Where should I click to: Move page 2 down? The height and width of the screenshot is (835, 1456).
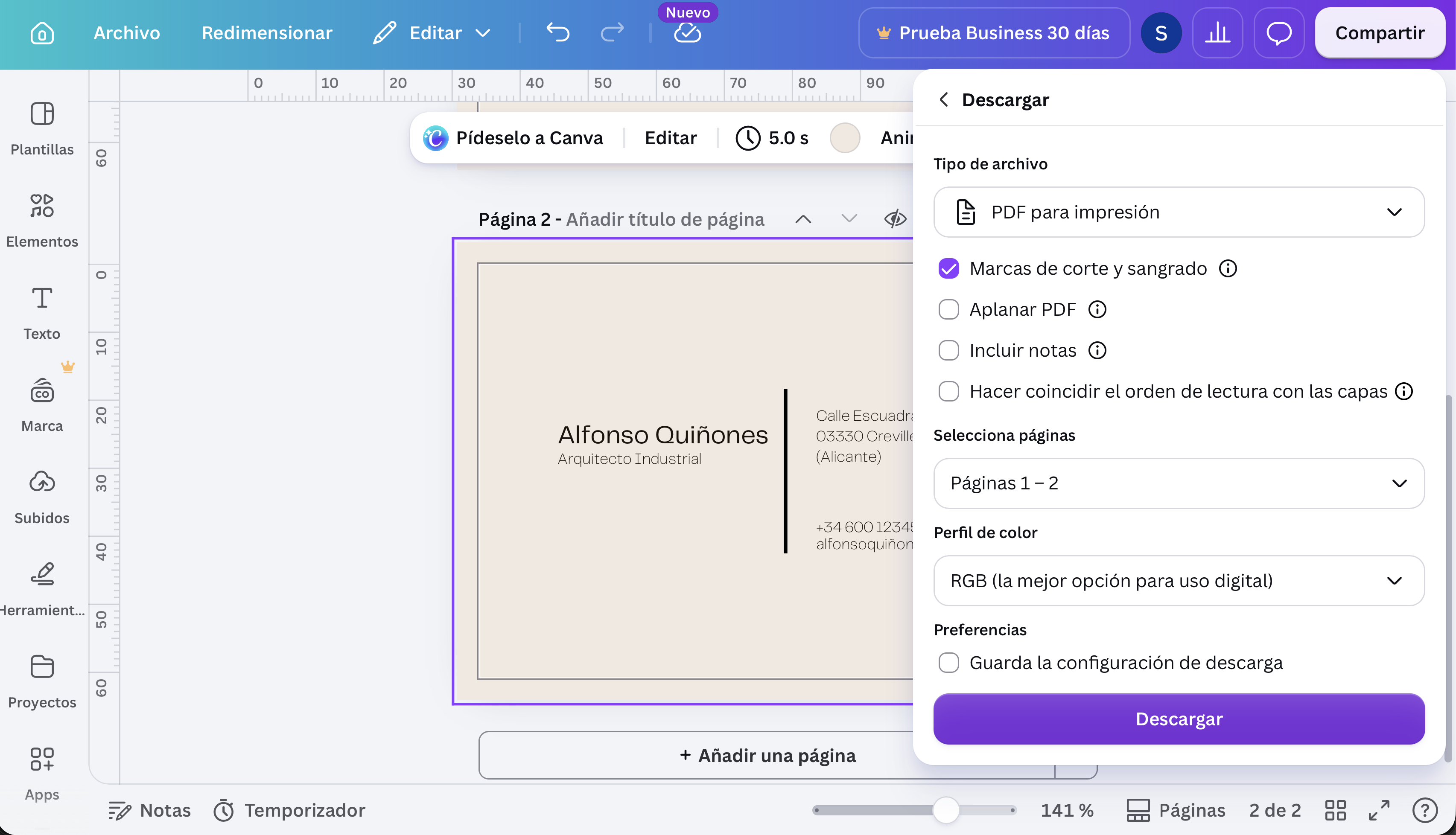coord(849,219)
